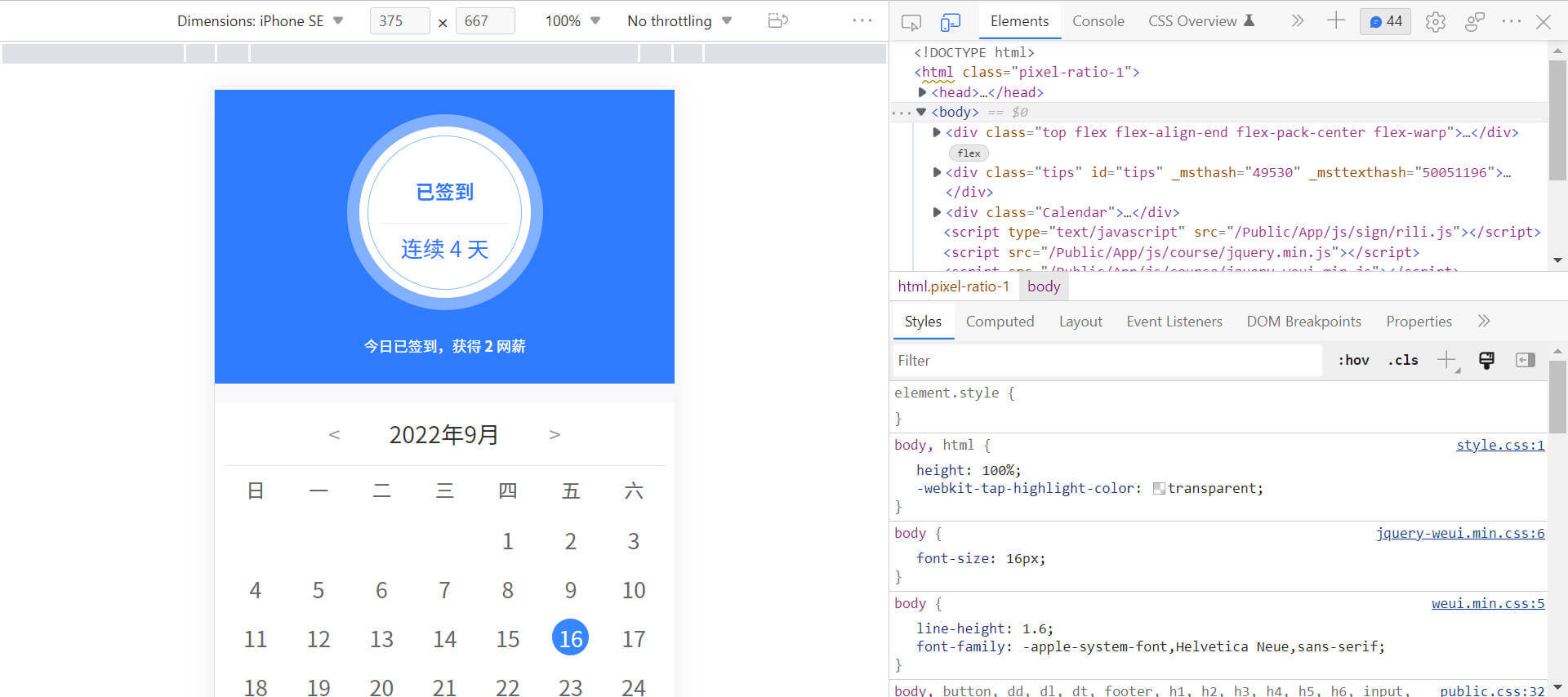Click the rotate device icon
Screen dimensions: 1568x697
tap(777, 20)
